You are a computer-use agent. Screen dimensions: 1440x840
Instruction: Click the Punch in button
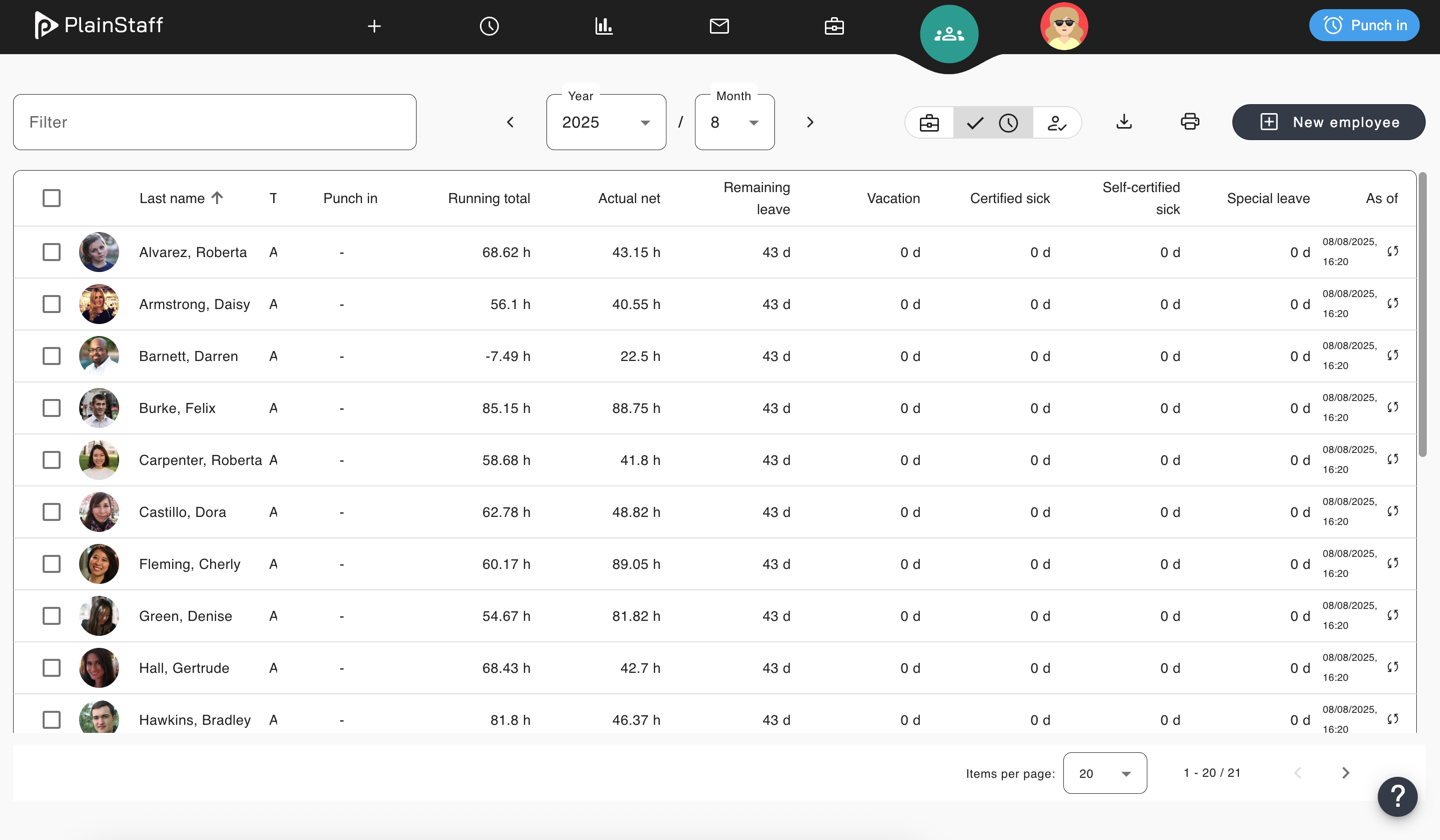pos(1364,25)
